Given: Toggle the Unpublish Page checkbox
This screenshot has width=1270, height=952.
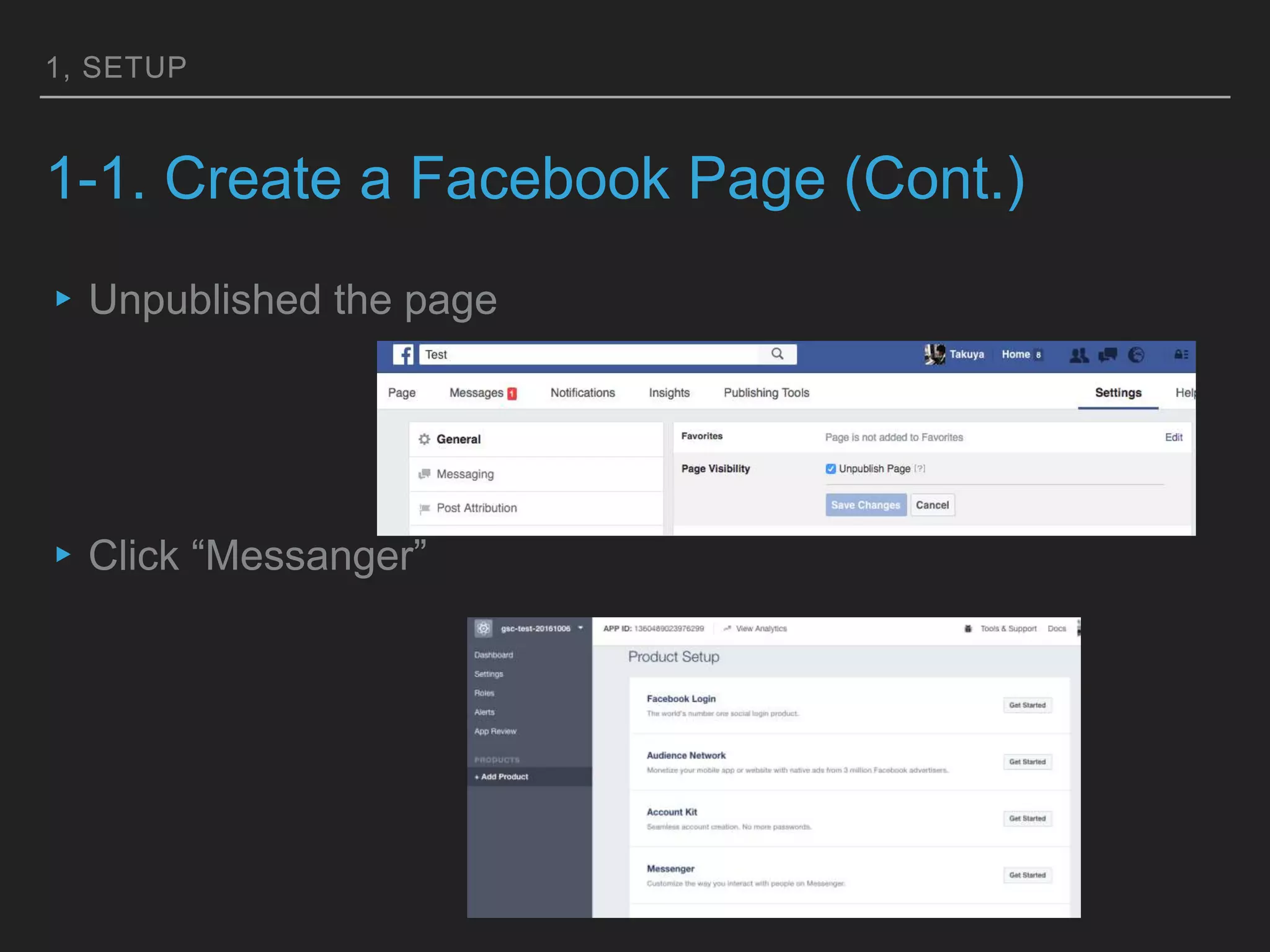Looking at the screenshot, I should (x=830, y=469).
